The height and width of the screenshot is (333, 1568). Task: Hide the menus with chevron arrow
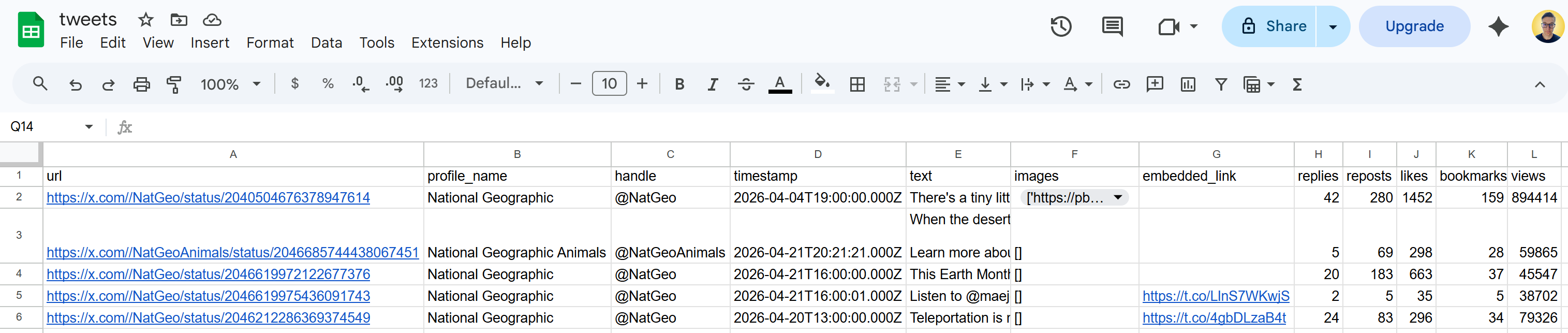(x=1540, y=84)
